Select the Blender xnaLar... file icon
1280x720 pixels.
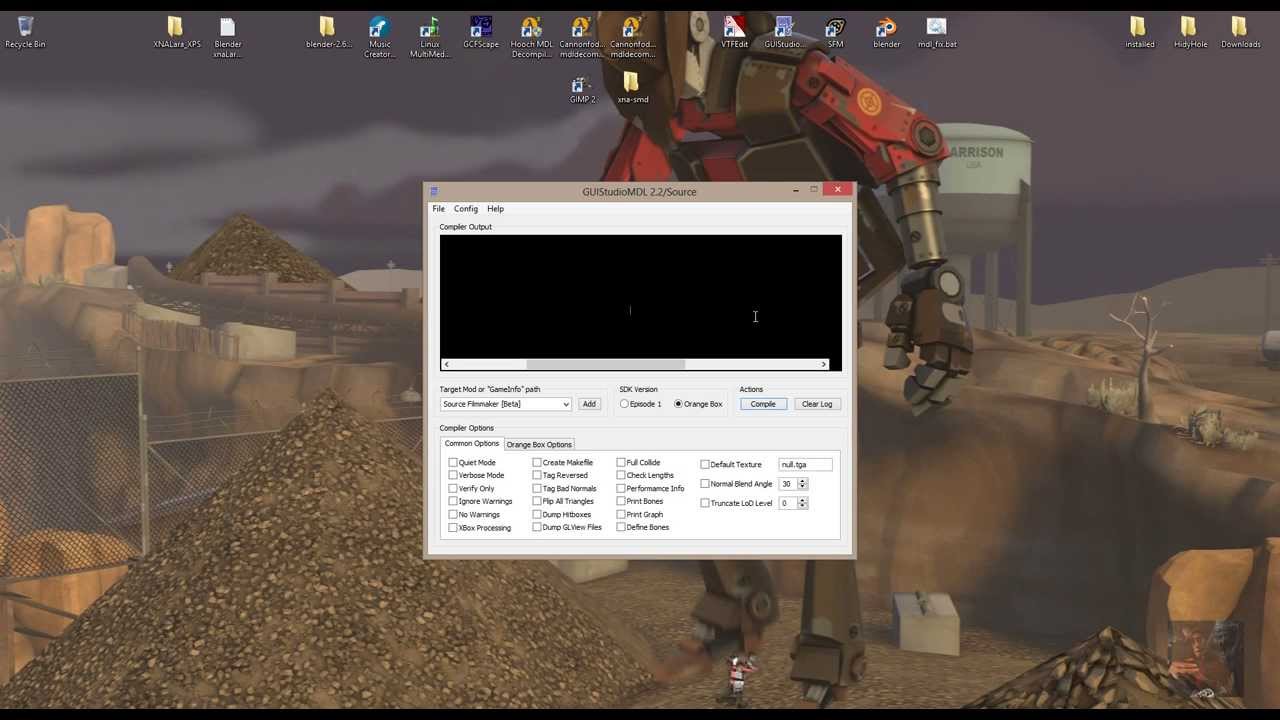227,37
